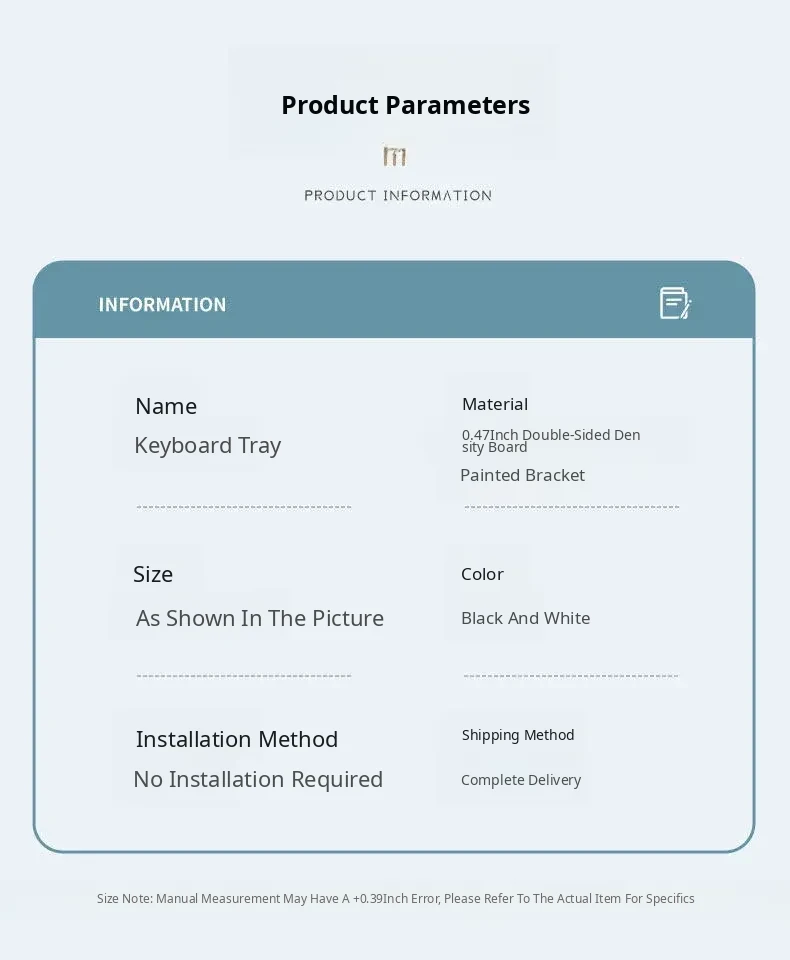Click the 0.47Inch Double-Sided Density Board text
The width and height of the screenshot is (790, 960).
pos(550,440)
